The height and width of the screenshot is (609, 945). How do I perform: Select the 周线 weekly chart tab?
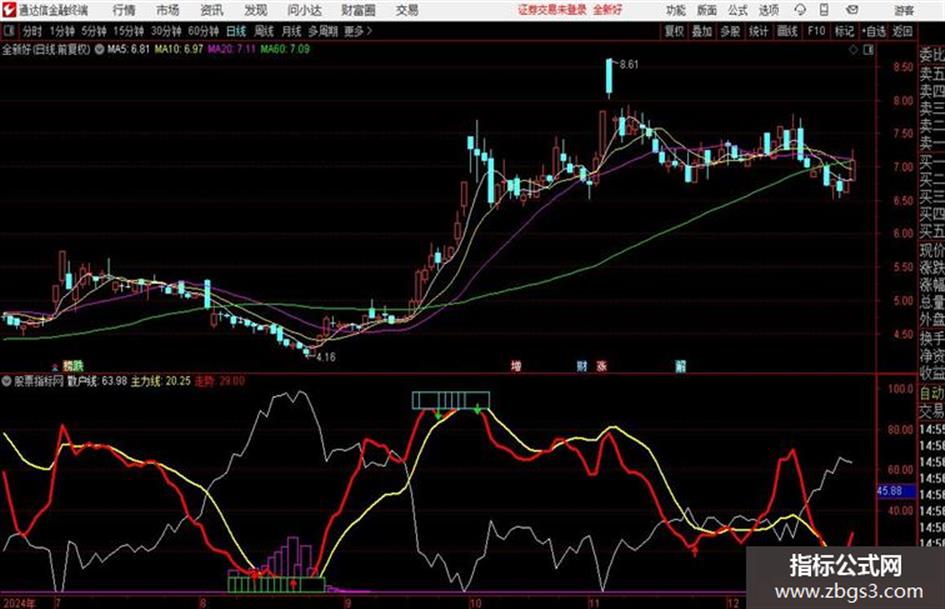pos(264,31)
